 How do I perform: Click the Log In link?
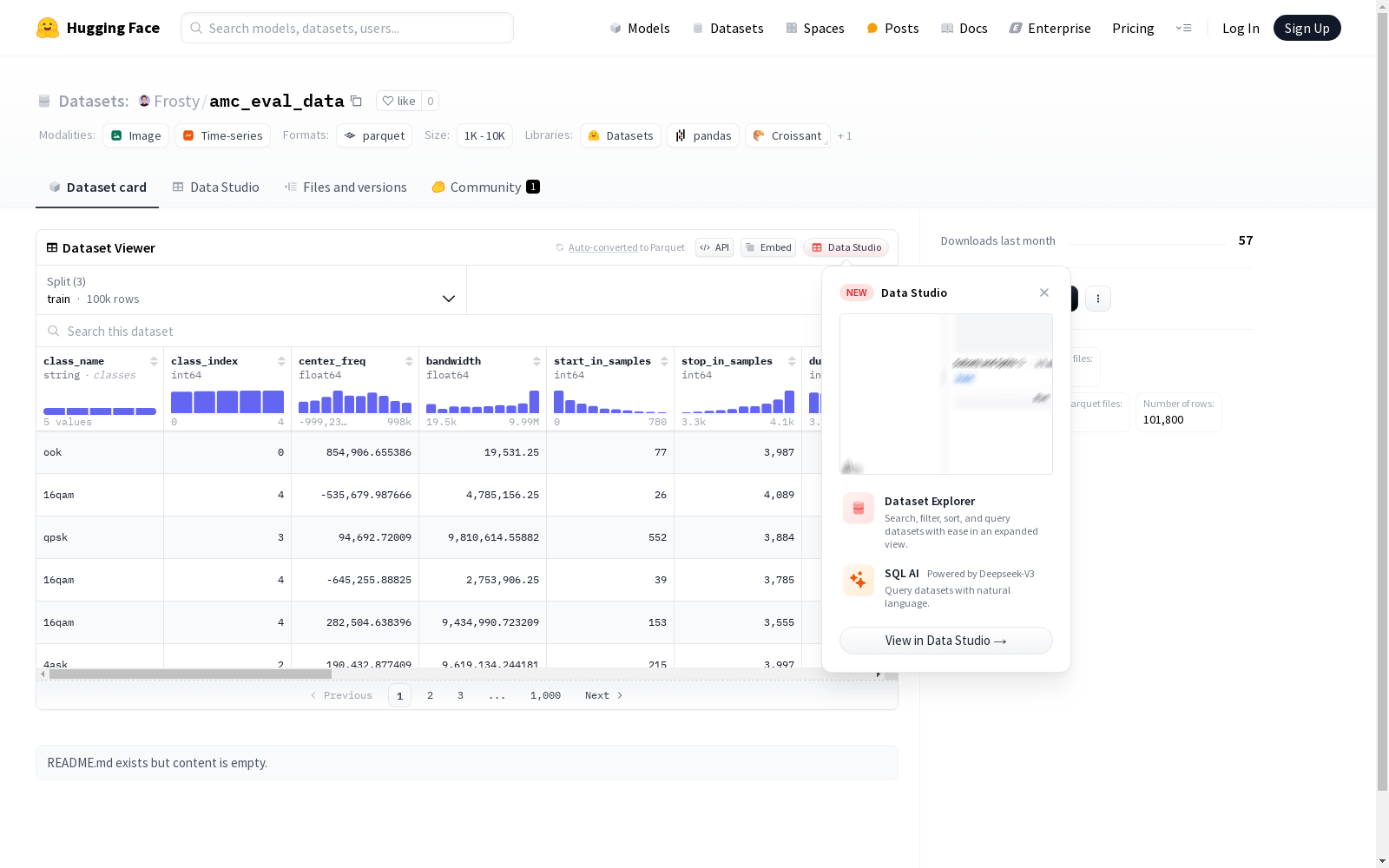[x=1241, y=28]
